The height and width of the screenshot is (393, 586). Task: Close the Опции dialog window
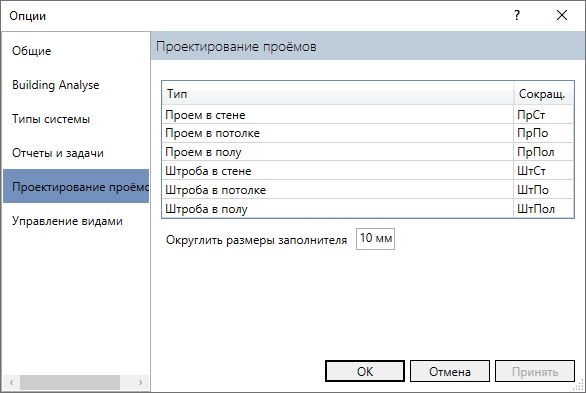pos(562,16)
